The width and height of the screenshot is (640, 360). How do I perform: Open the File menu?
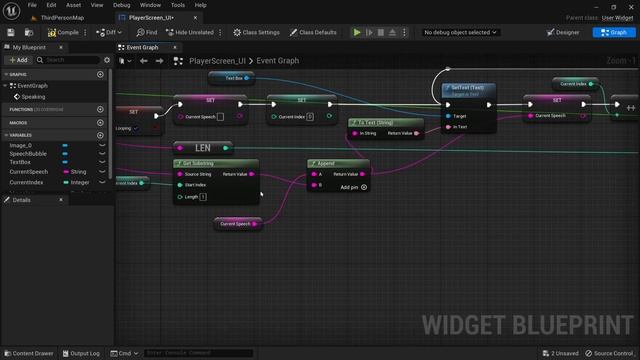click(x=32, y=5)
